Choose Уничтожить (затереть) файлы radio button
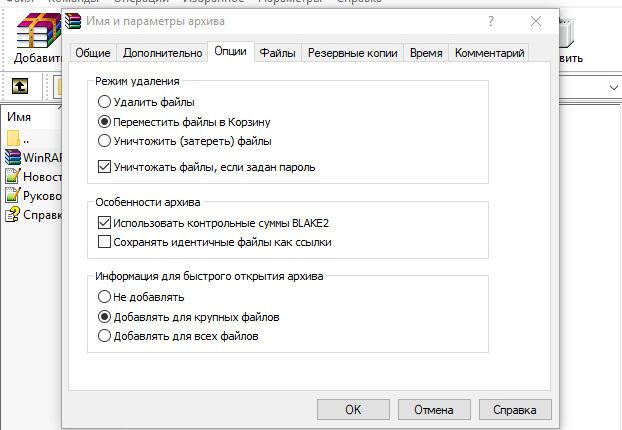 [104, 140]
